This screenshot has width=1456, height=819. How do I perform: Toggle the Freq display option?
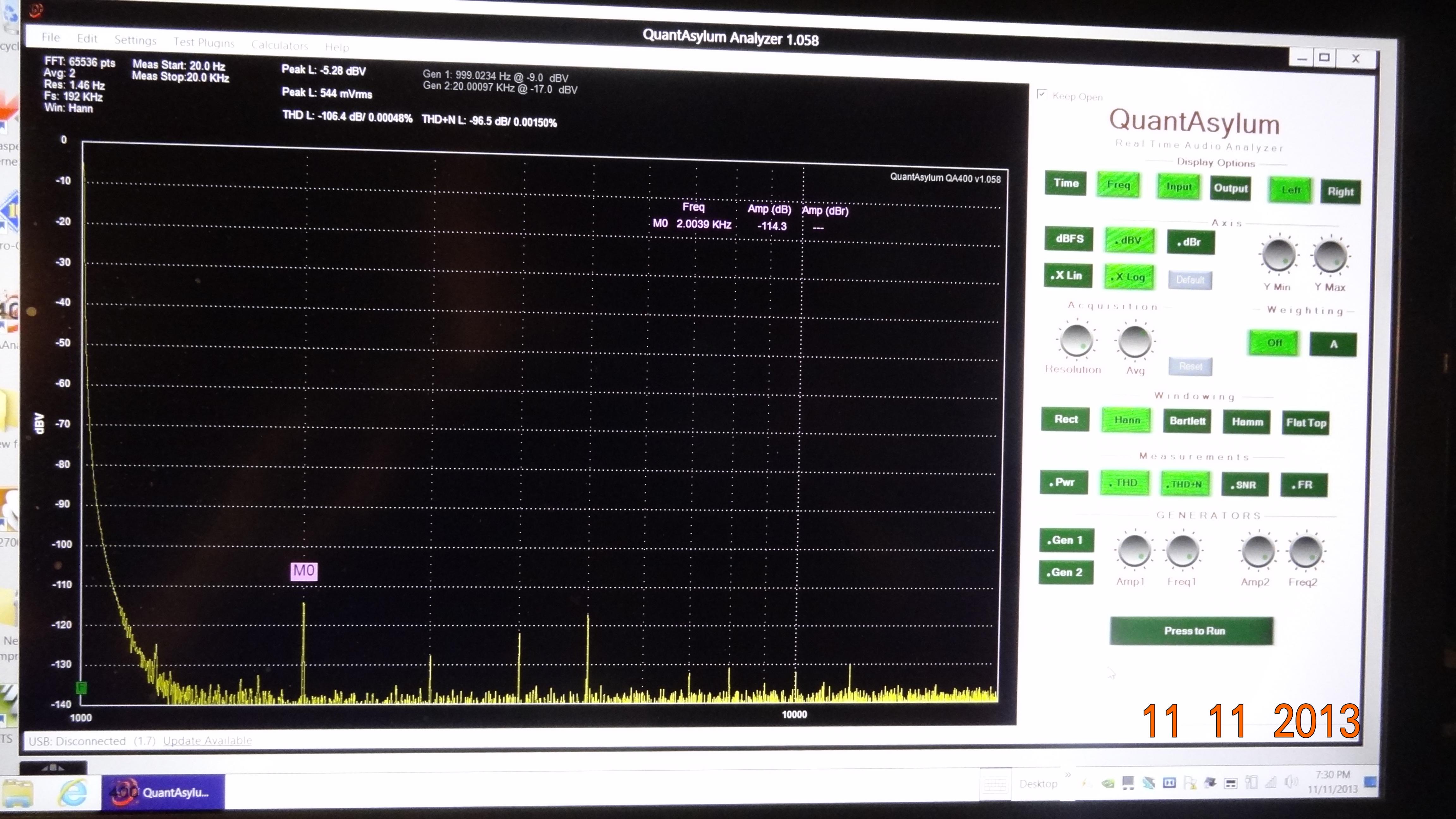pos(1118,185)
